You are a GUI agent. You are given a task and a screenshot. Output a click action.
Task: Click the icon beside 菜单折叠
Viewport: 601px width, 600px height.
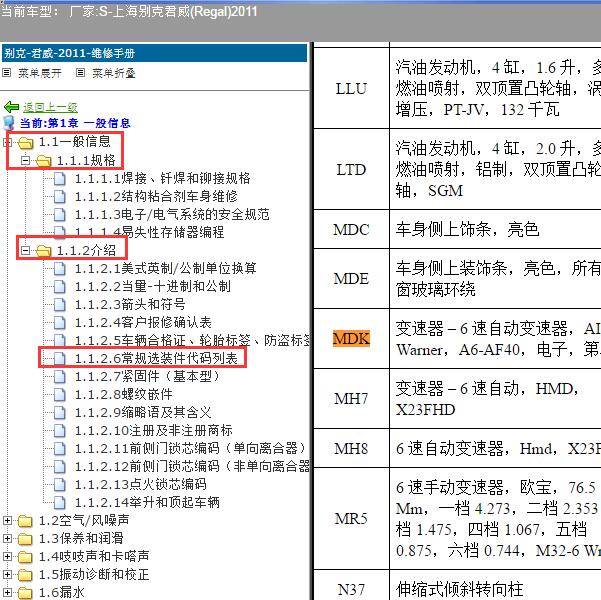coord(80,72)
